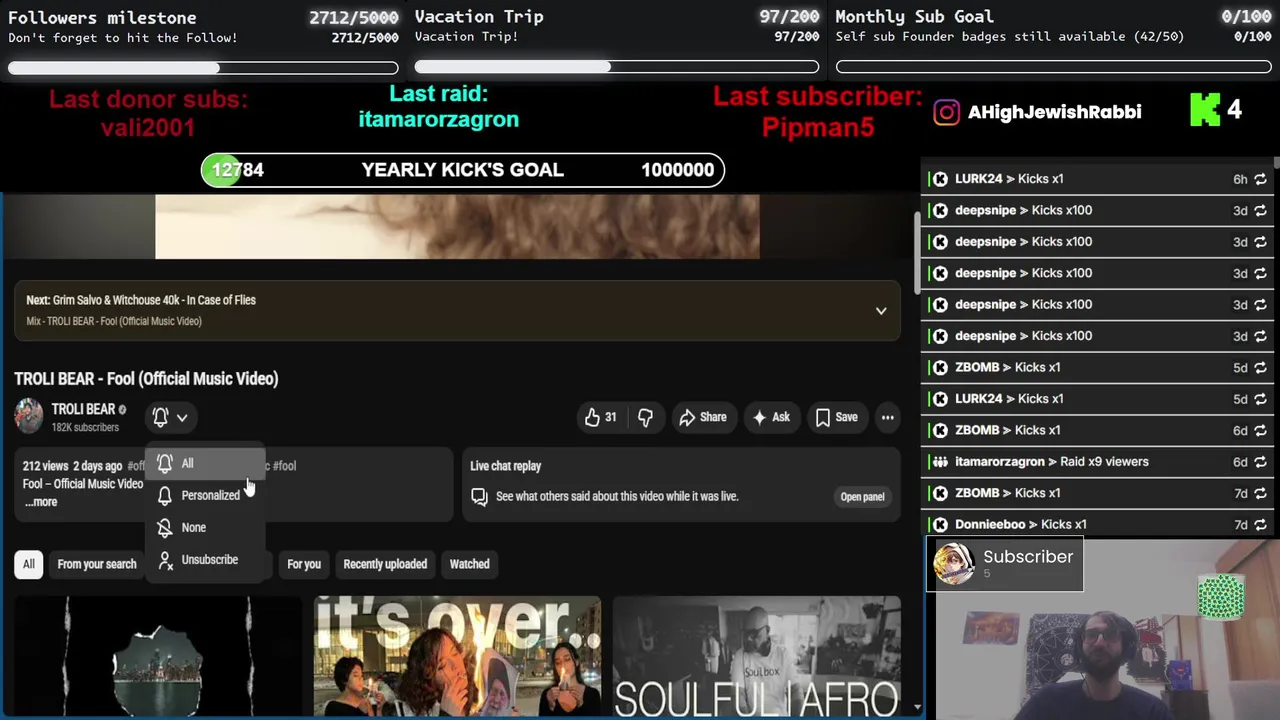Open the TROLI BEAR channel name link
Viewport: 1280px width, 720px height.
click(x=83, y=409)
